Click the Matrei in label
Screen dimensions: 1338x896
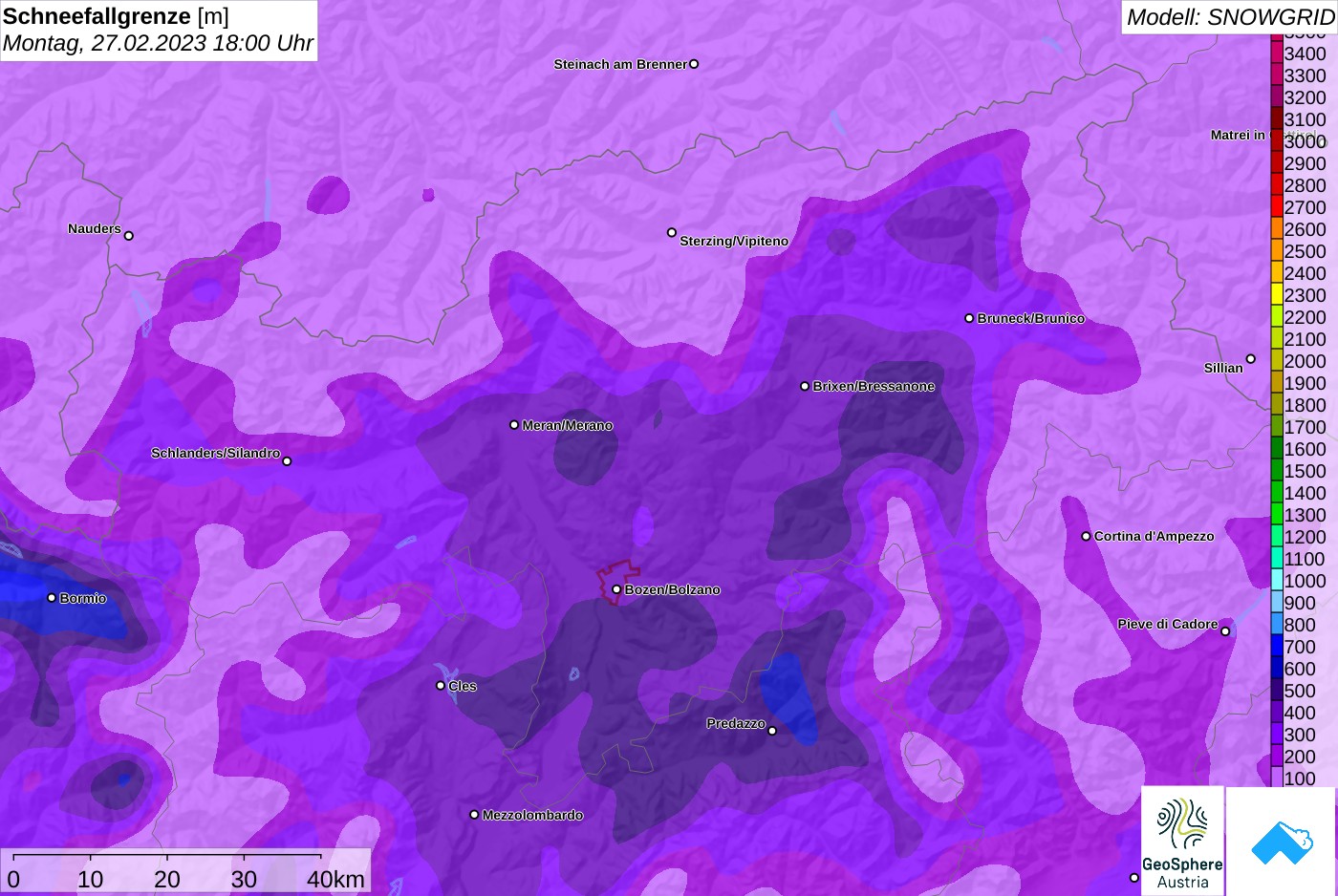click(1238, 135)
